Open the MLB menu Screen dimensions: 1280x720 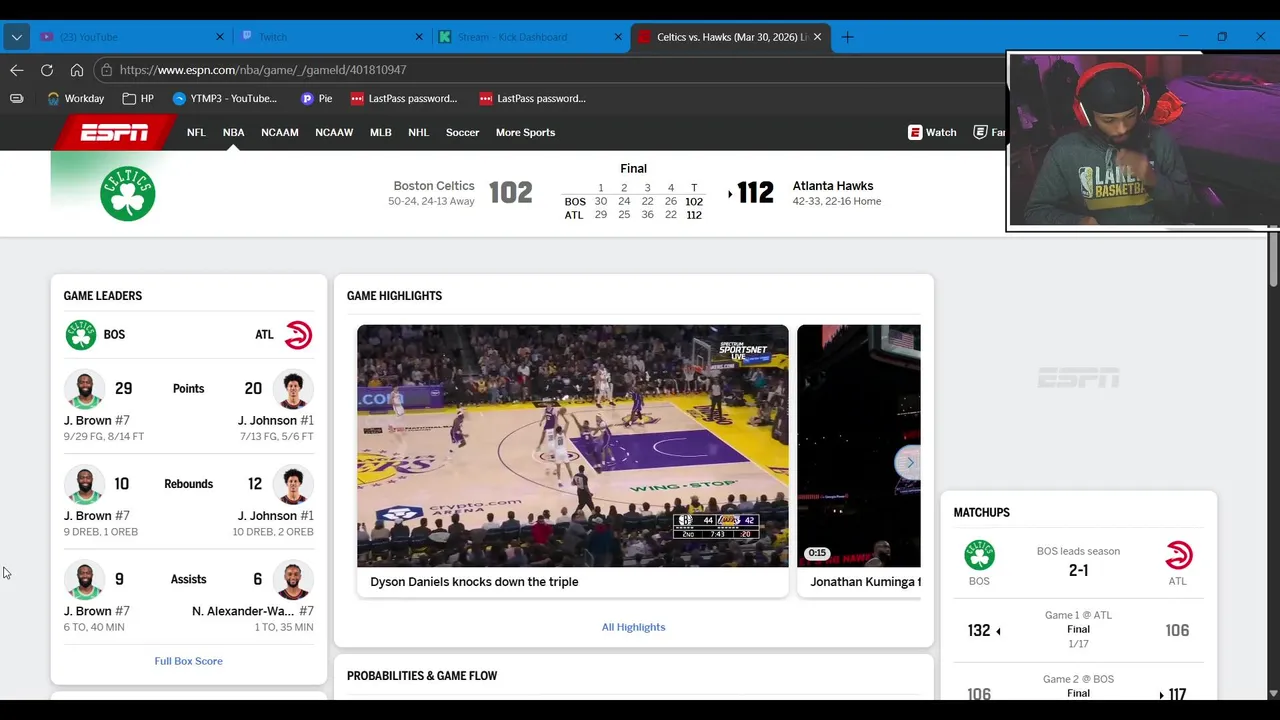click(x=381, y=132)
